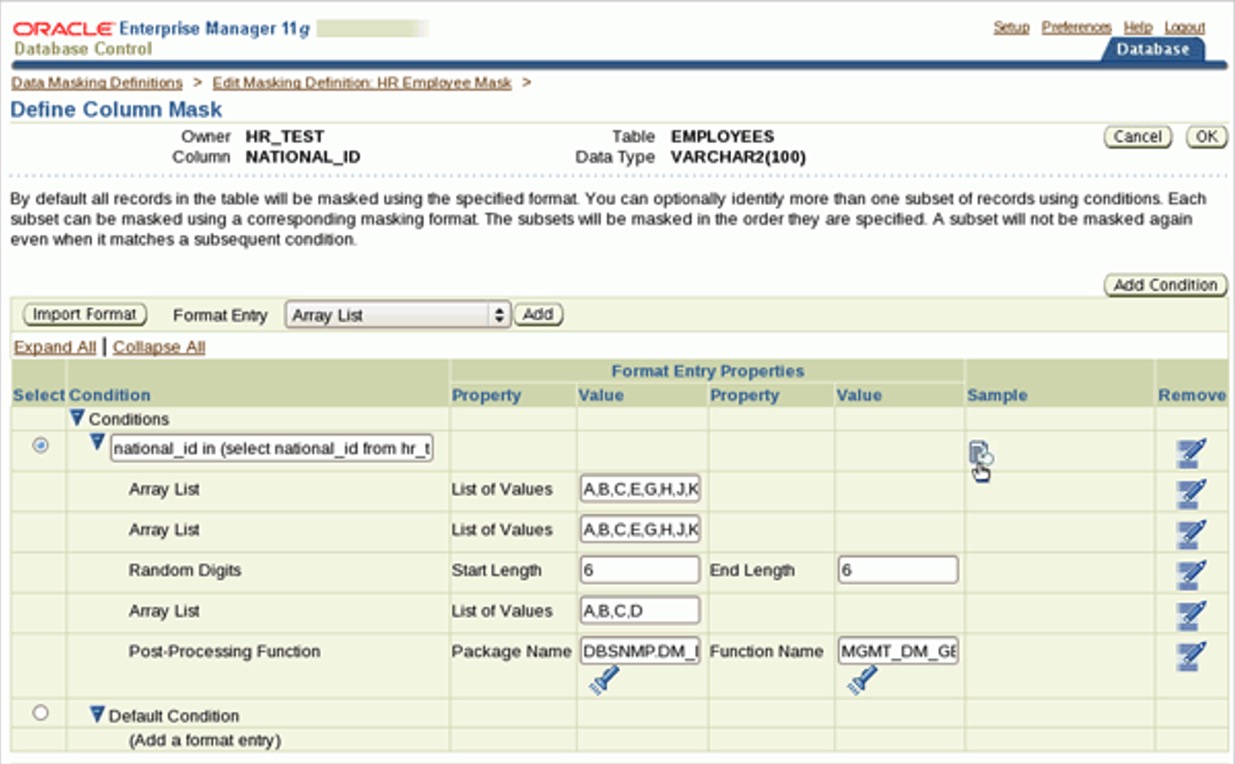Click the Sample column header
Image resolution: width=1235 pixels, height=764 pixels.
[997, 395]
